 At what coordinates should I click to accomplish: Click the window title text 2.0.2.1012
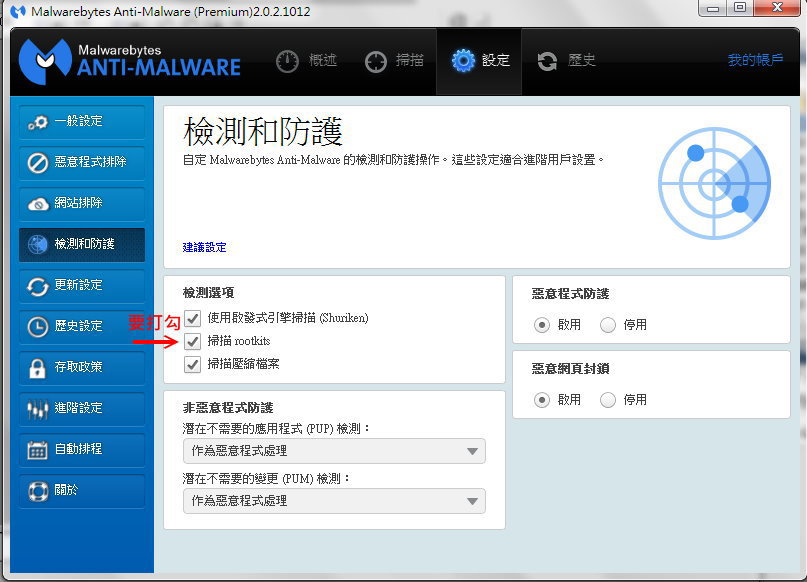tap(281, 11)
